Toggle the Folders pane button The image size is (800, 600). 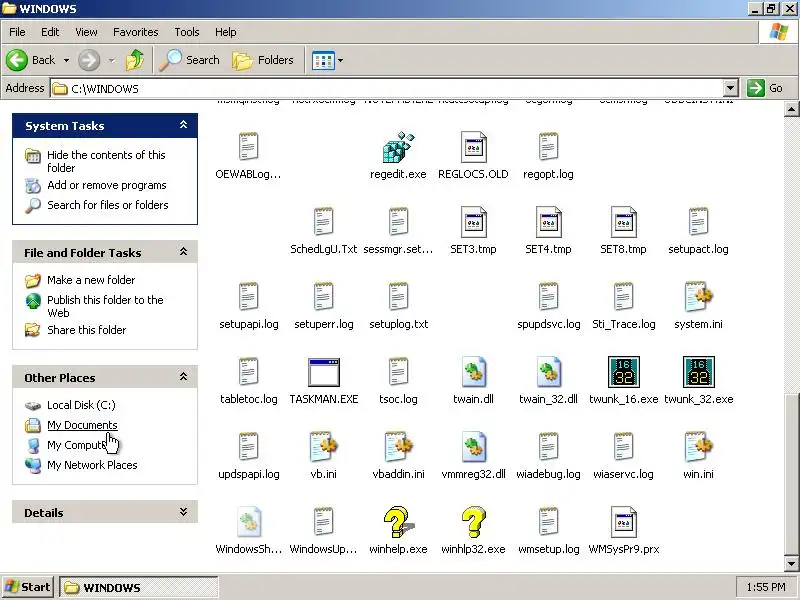263,60
